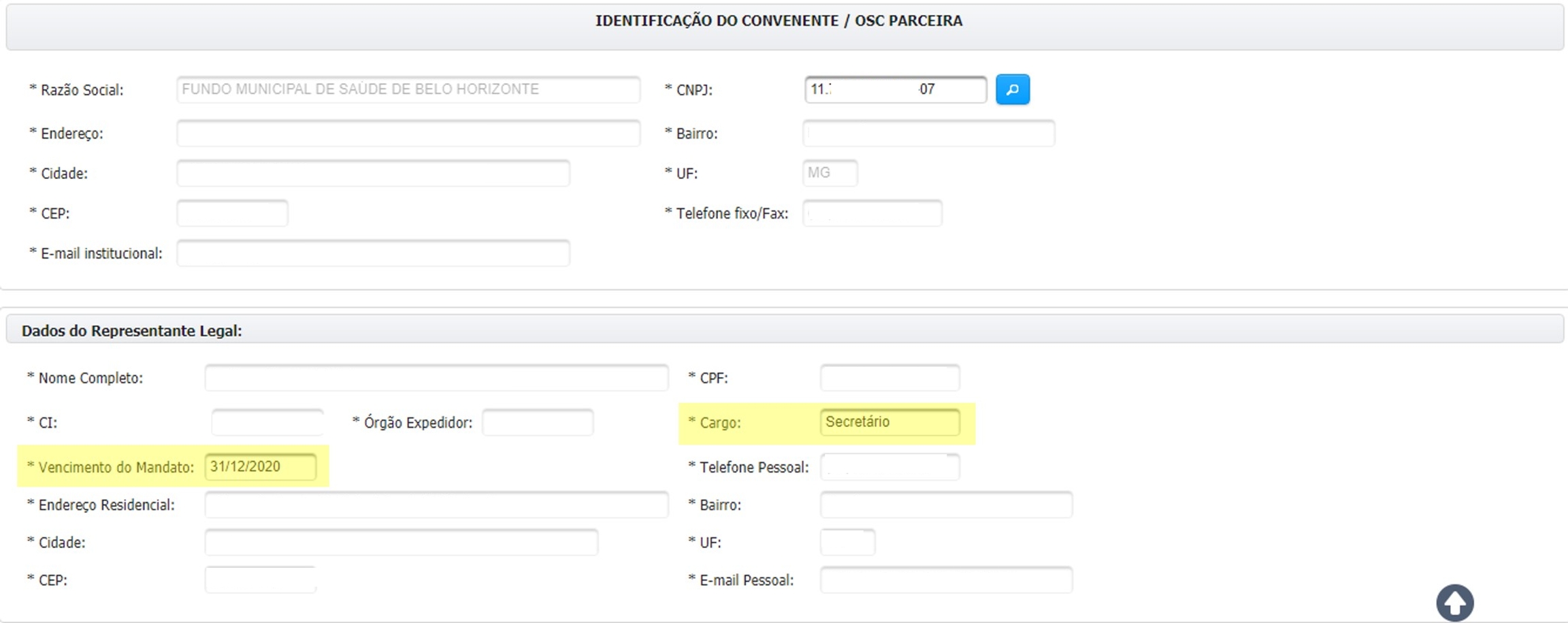Select the E-mail Pessoal input field

[945, 580]
